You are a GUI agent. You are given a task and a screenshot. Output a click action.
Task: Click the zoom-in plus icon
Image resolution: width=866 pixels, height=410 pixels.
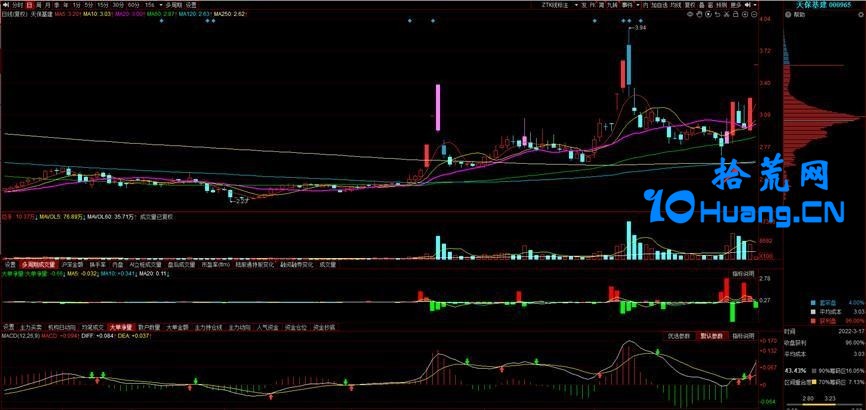click(745, 14)
